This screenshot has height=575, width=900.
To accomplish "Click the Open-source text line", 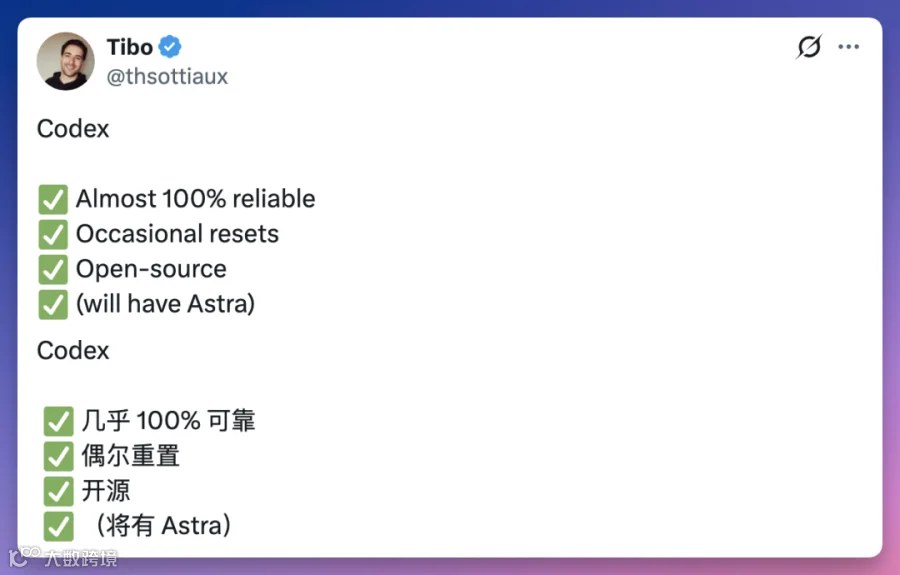I will (x=151, y=269).
